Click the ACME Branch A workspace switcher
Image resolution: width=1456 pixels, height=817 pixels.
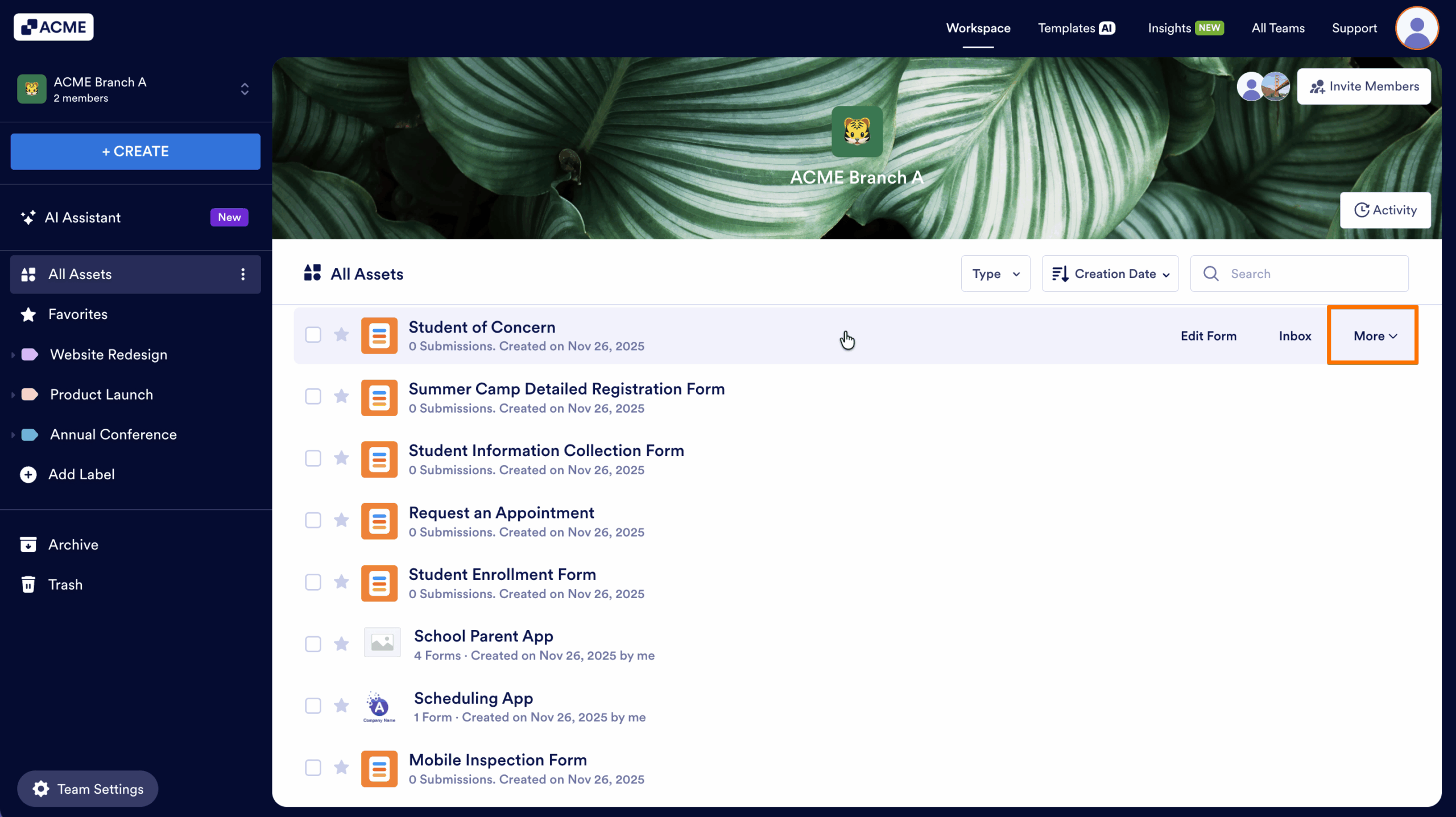pos(244,89)
